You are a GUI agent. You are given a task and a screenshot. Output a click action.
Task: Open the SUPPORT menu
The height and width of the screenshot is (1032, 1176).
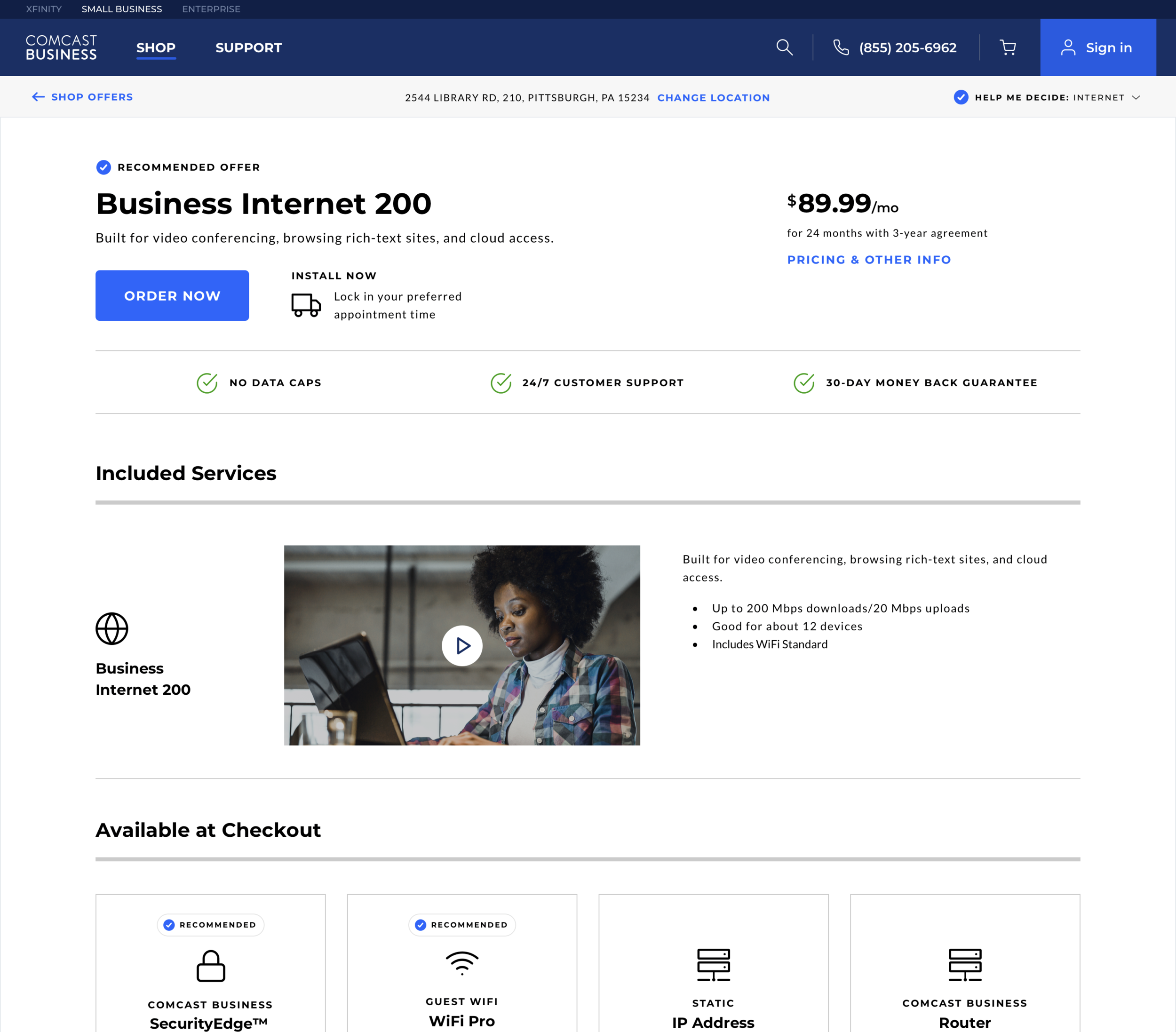point(248,48)
